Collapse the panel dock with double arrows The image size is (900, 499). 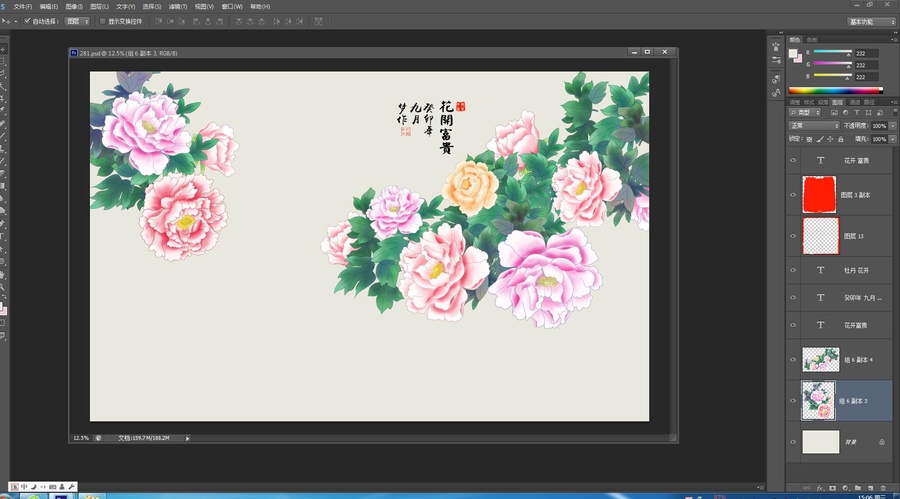[893, 33]
